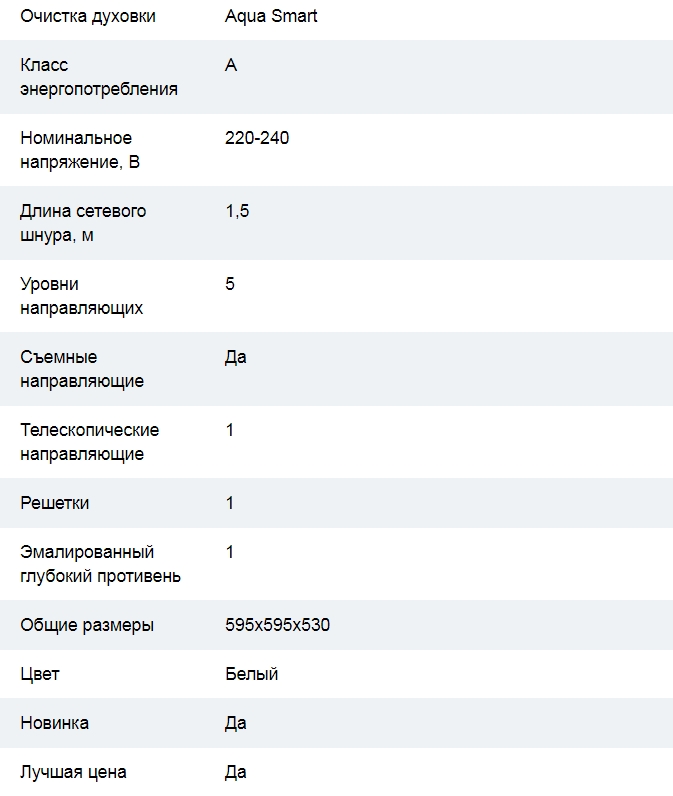
Task: Select the '220-240' voltage value
Action: 257,138
